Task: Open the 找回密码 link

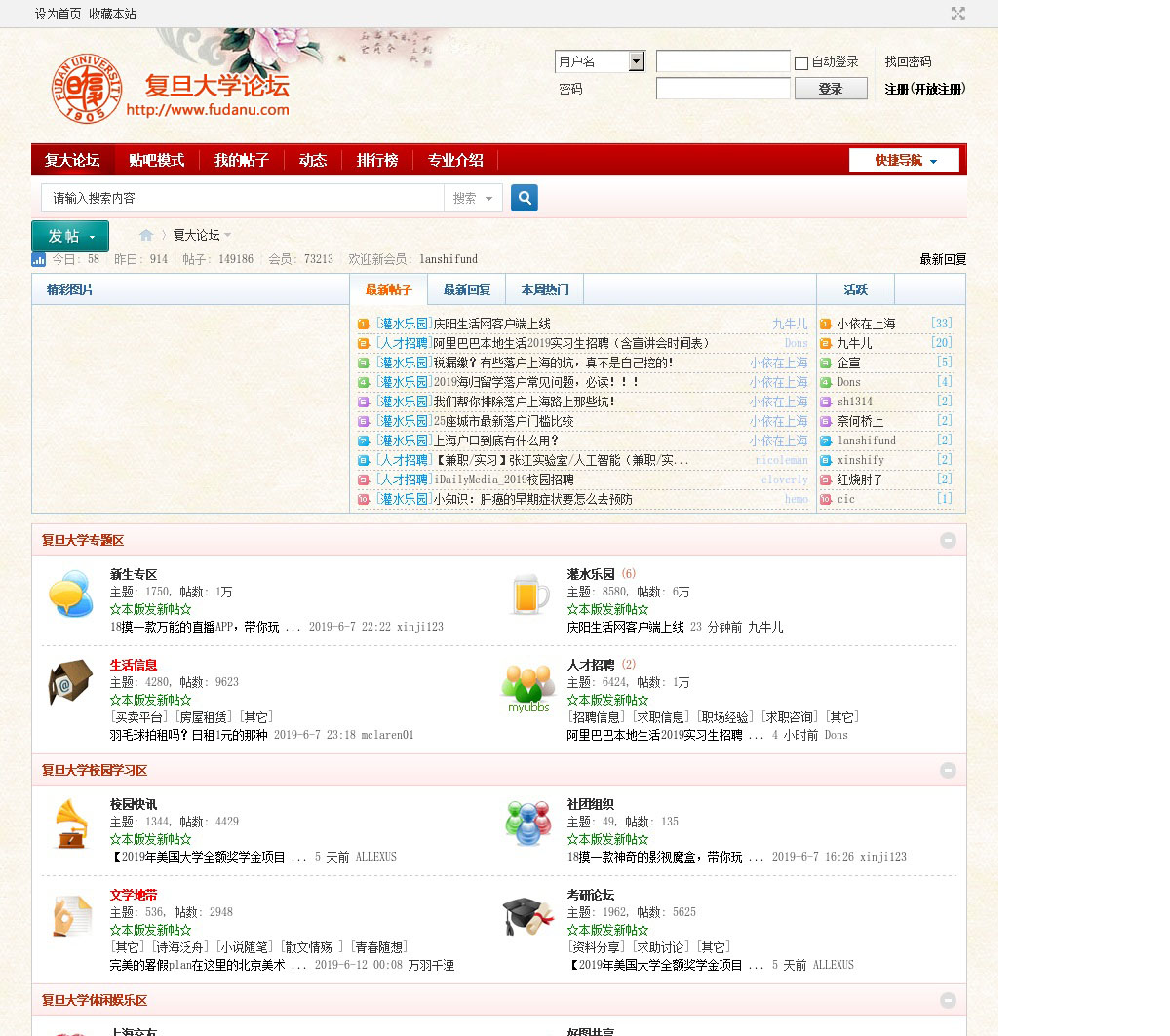Action: 908,61
